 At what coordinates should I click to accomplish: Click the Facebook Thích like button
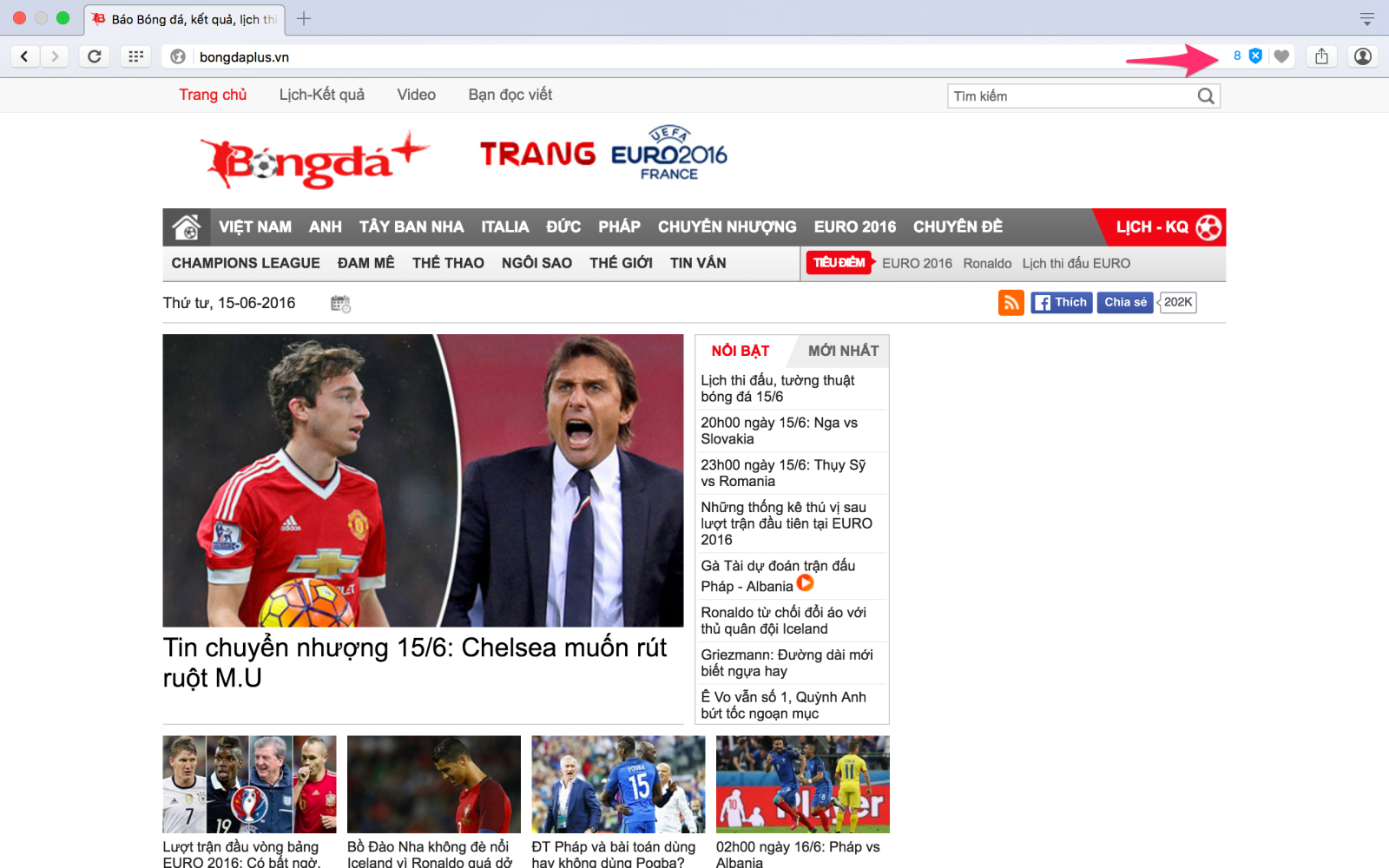tap(1061, 302)
